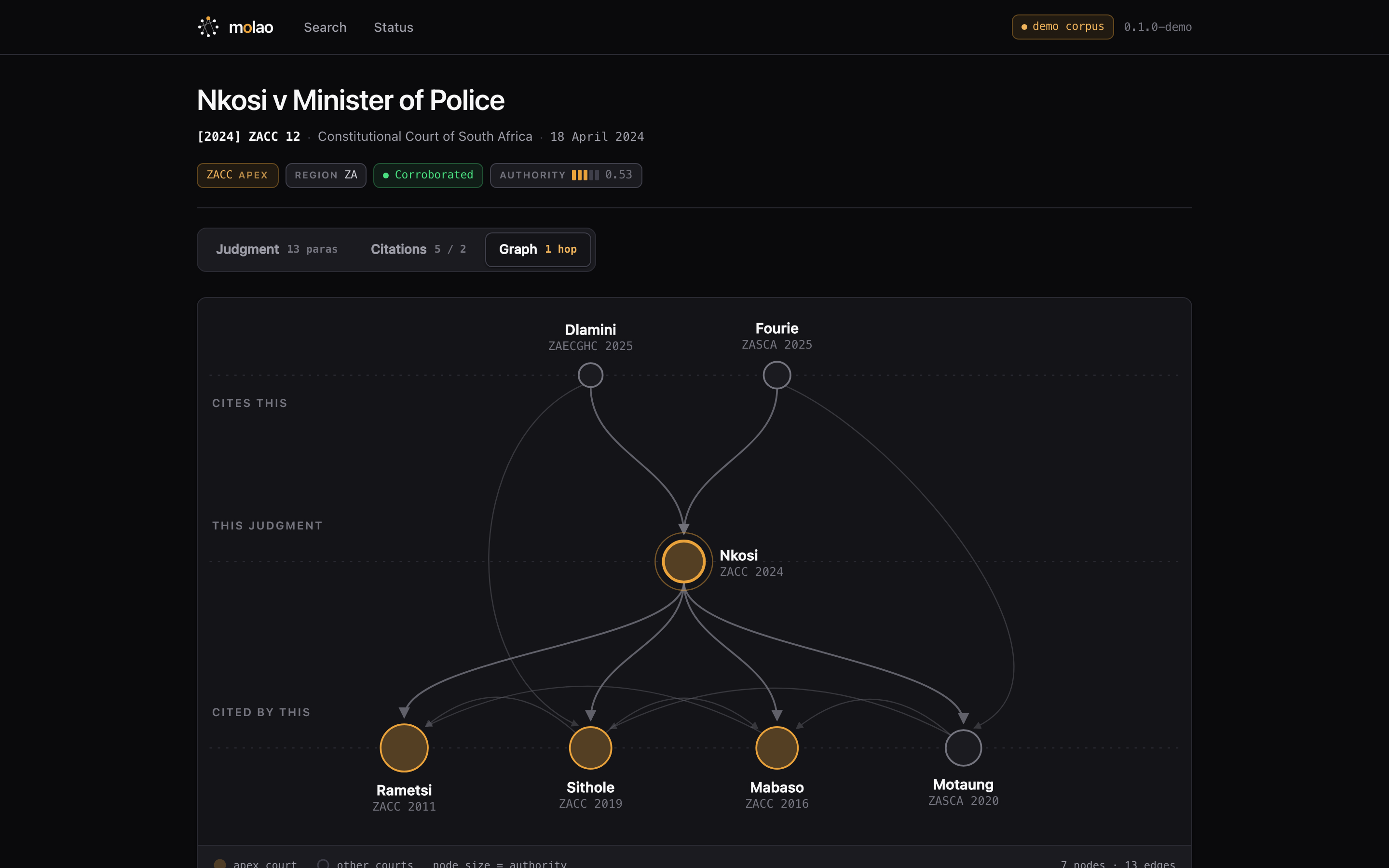Click the Fourie node label
1389x868 pixels.
coord(776,337)
